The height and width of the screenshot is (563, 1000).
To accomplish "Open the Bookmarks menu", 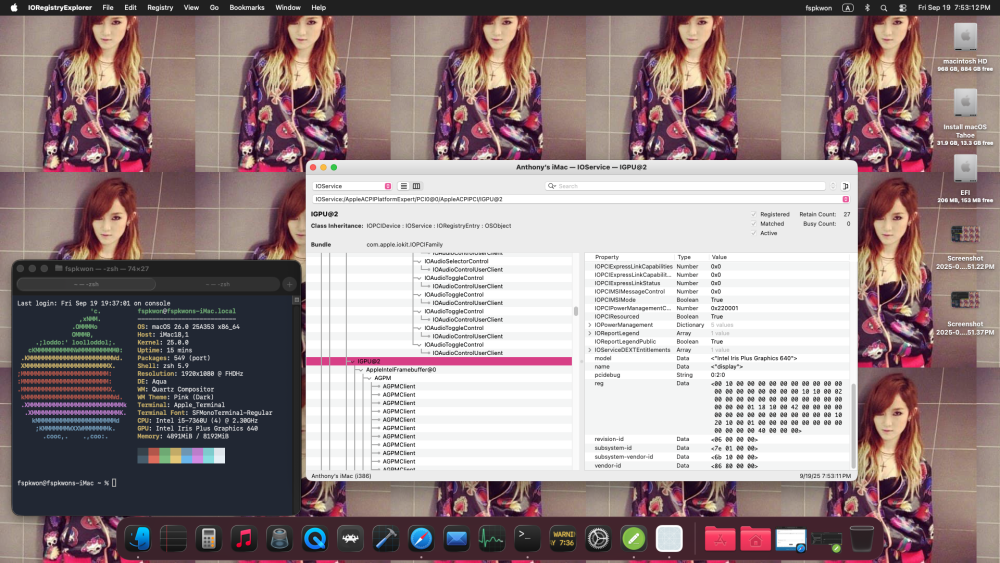I will click(x=247, y=8).
